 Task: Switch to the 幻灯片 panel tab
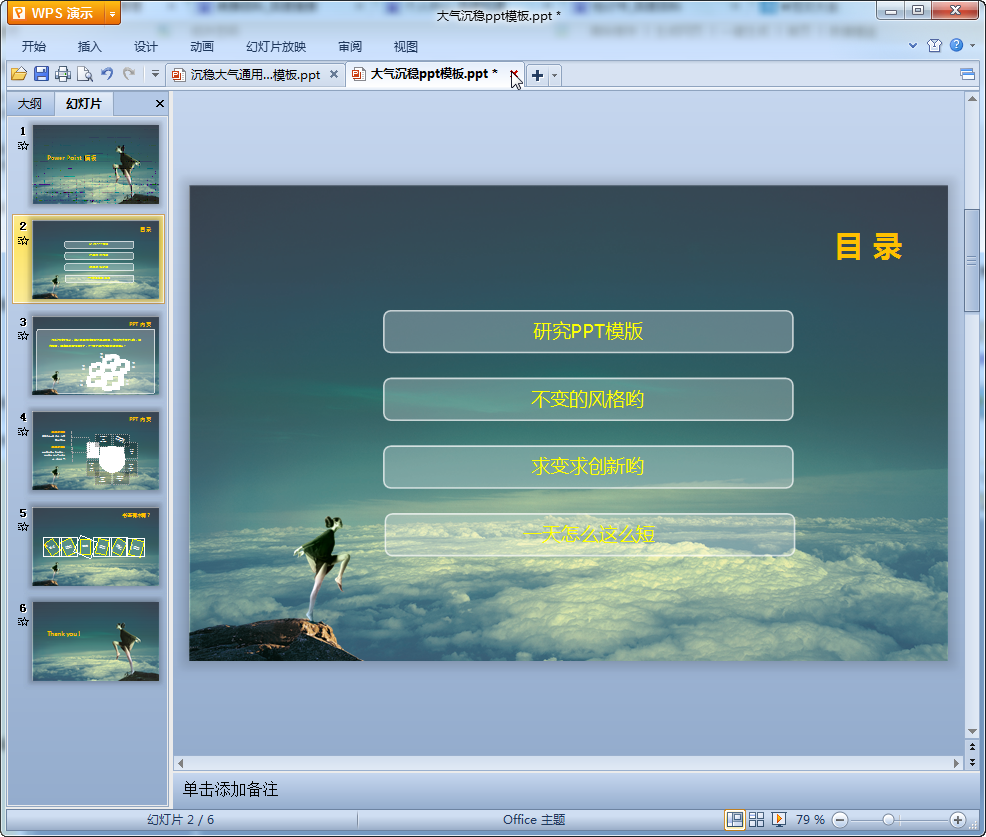point(84,104)
